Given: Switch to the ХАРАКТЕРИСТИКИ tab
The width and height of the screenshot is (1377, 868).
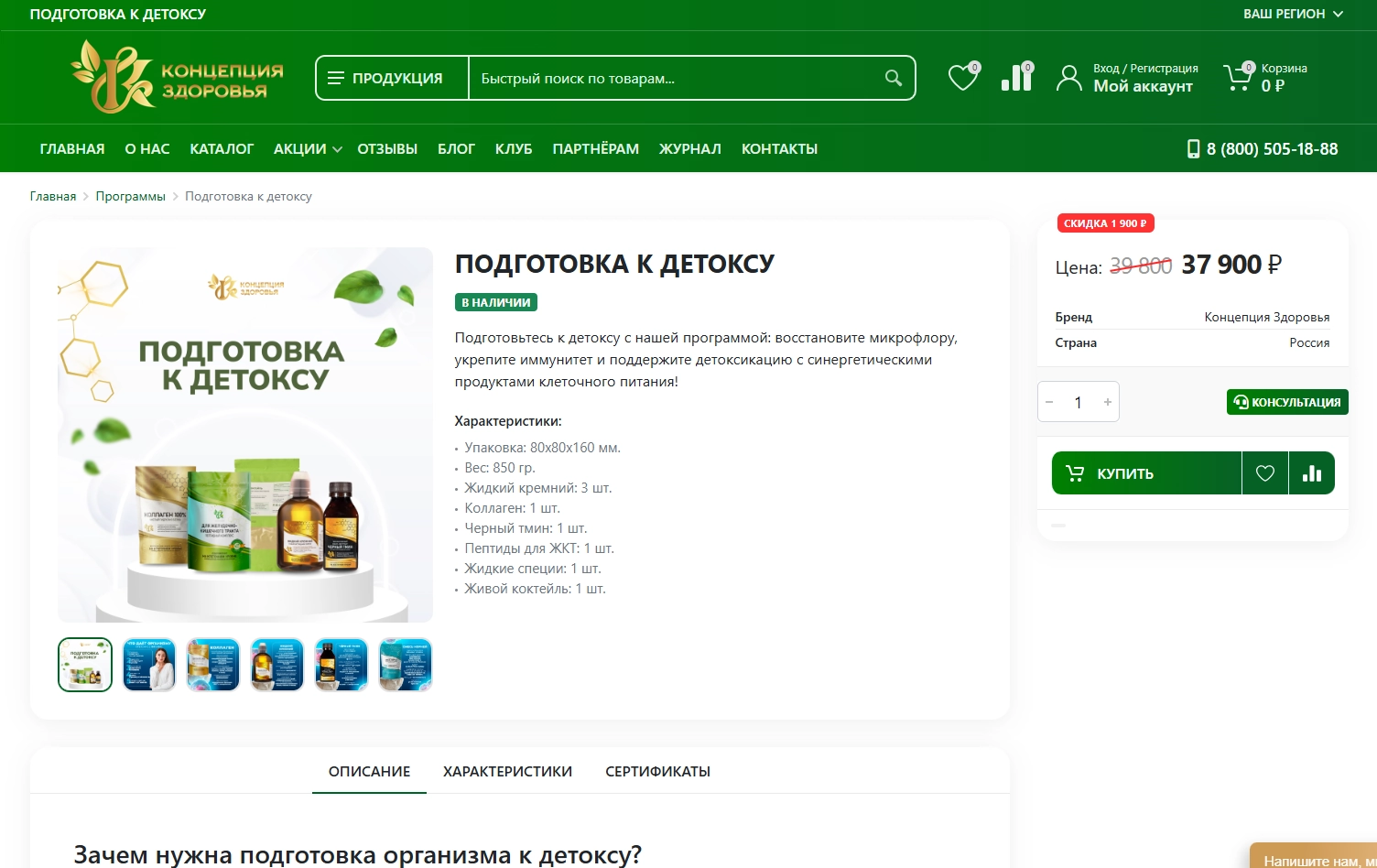Looking at the screenshot, I should [508, 771].
